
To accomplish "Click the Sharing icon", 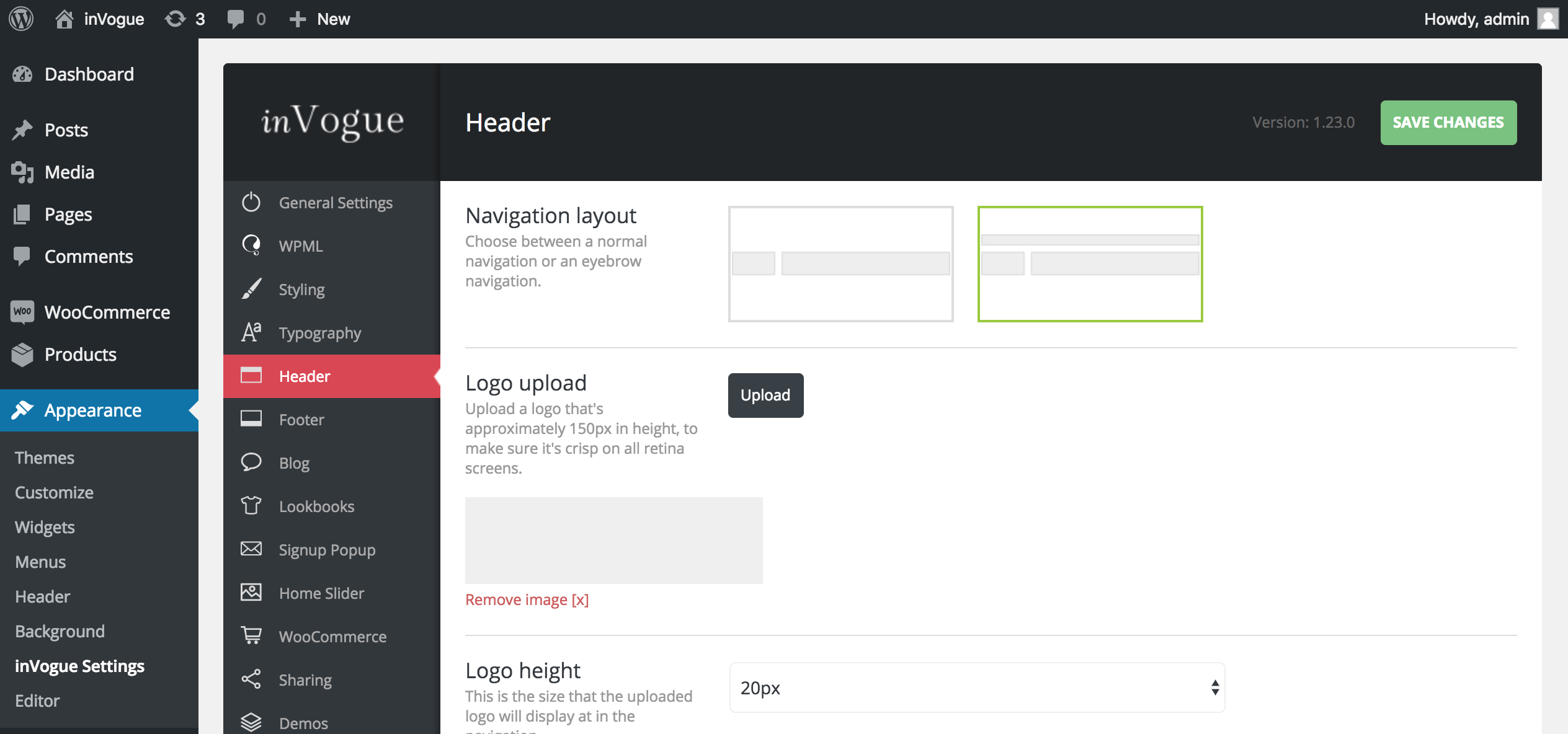I will 251,679.
